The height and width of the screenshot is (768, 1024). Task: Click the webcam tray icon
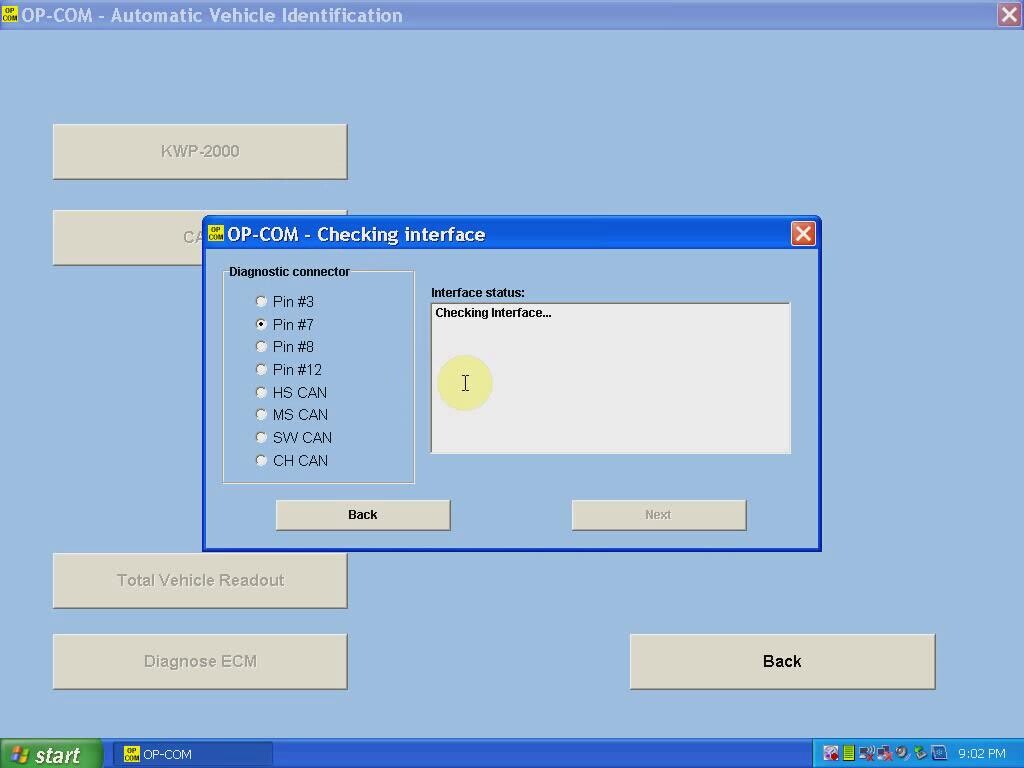click(902, 753)
